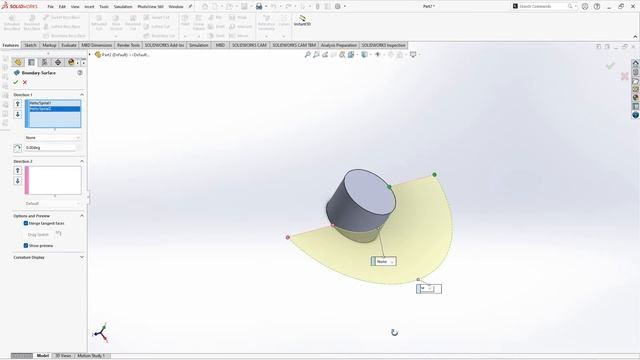The width and height of the screenshot is (640, 360).
Task: Click green connector handle at surface corner
Action: (434, 175)
